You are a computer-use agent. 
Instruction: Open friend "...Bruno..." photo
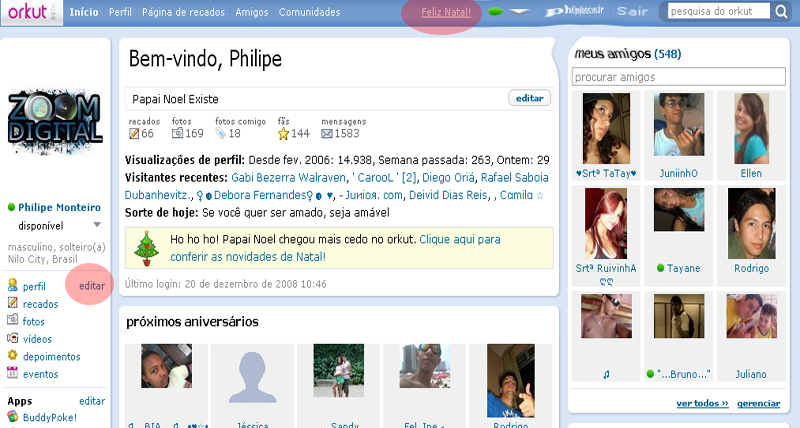coord(679,316)
